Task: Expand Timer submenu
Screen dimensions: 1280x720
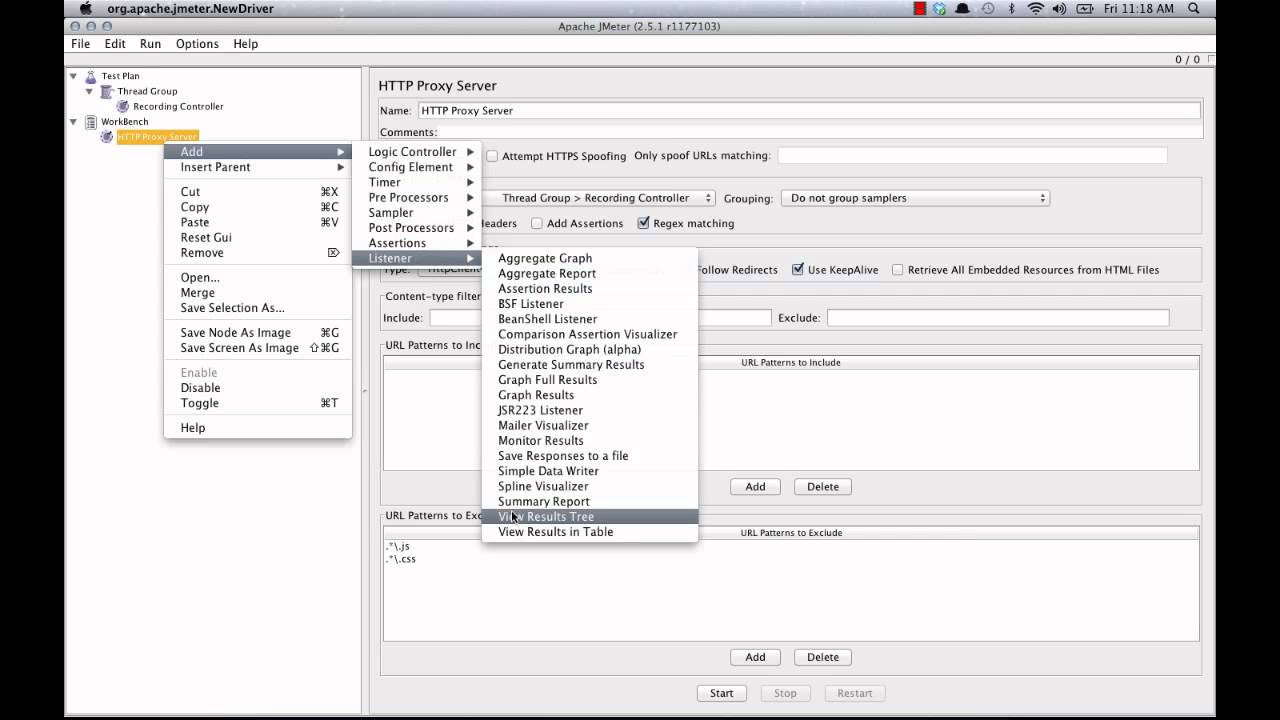Action: pos(417,182)
